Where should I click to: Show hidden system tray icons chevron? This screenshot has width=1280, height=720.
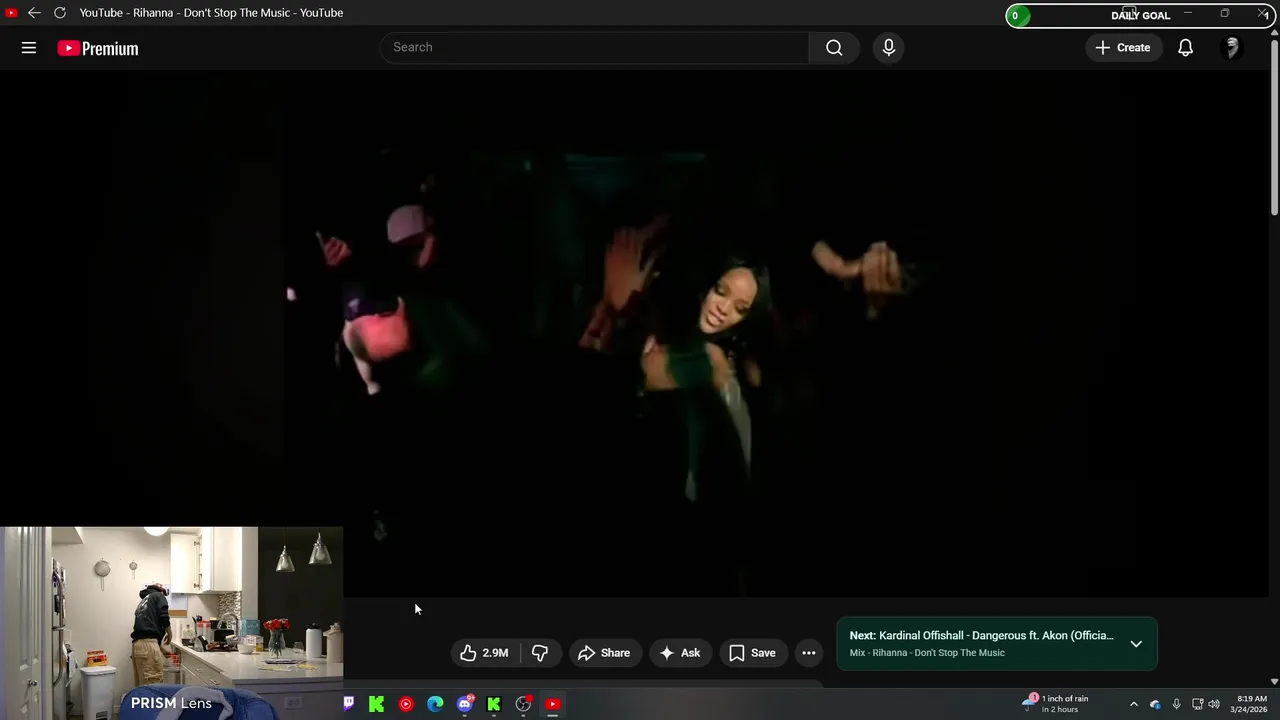tap(1133, 704)
